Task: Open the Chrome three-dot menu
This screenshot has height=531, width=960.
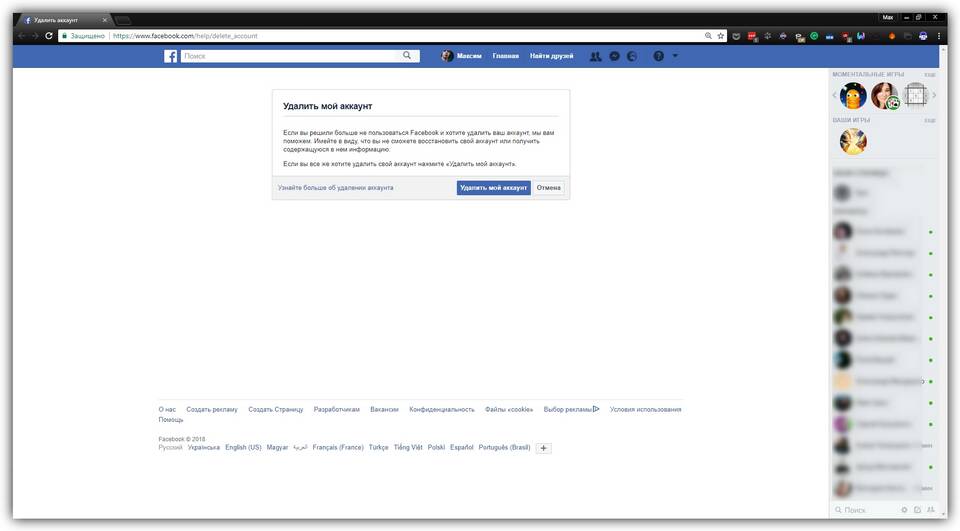Action: [939, 36]
